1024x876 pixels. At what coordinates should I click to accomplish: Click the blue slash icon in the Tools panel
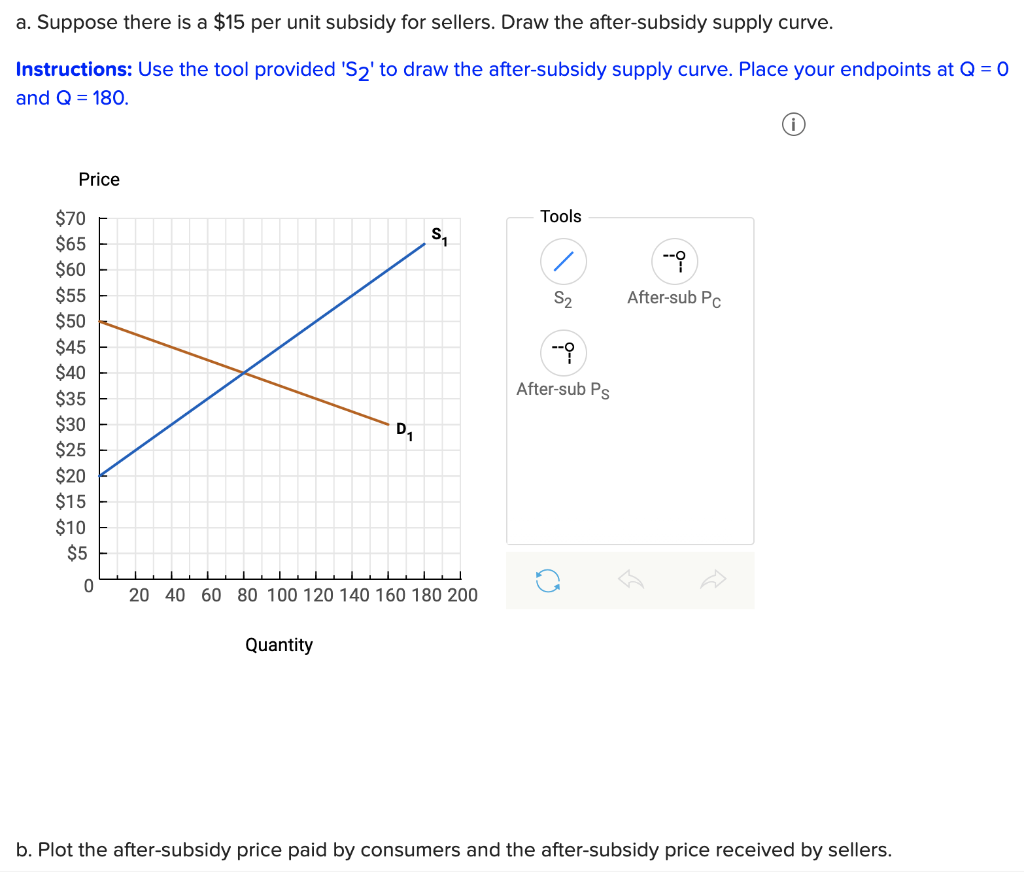[x=563, y=261]
